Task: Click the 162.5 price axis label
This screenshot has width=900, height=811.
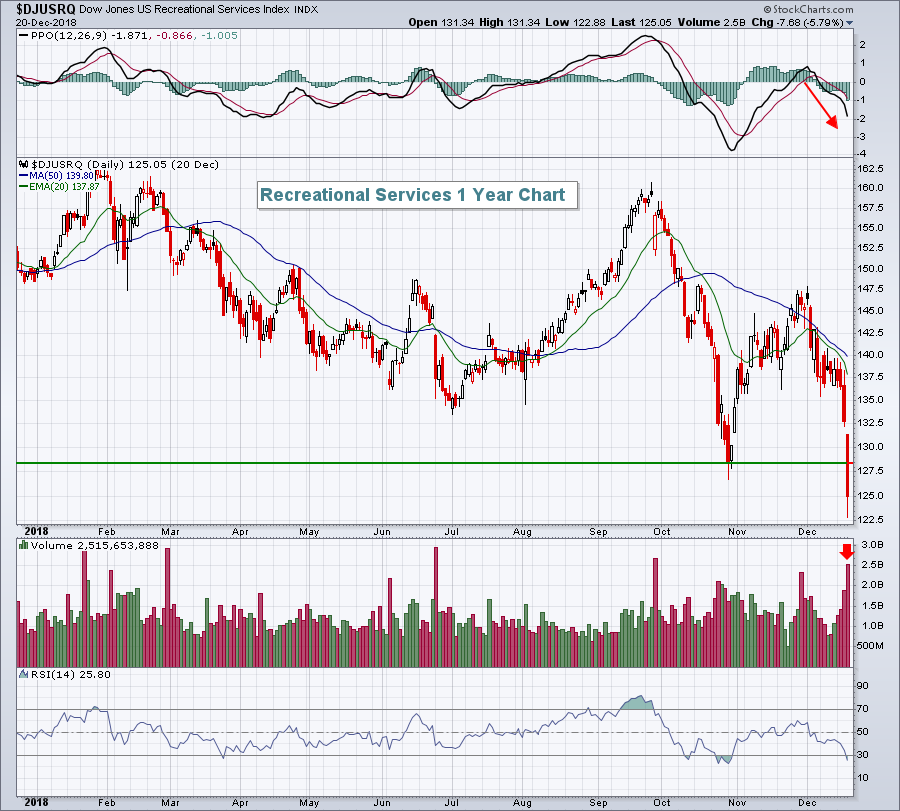Action: coord(871,169)
